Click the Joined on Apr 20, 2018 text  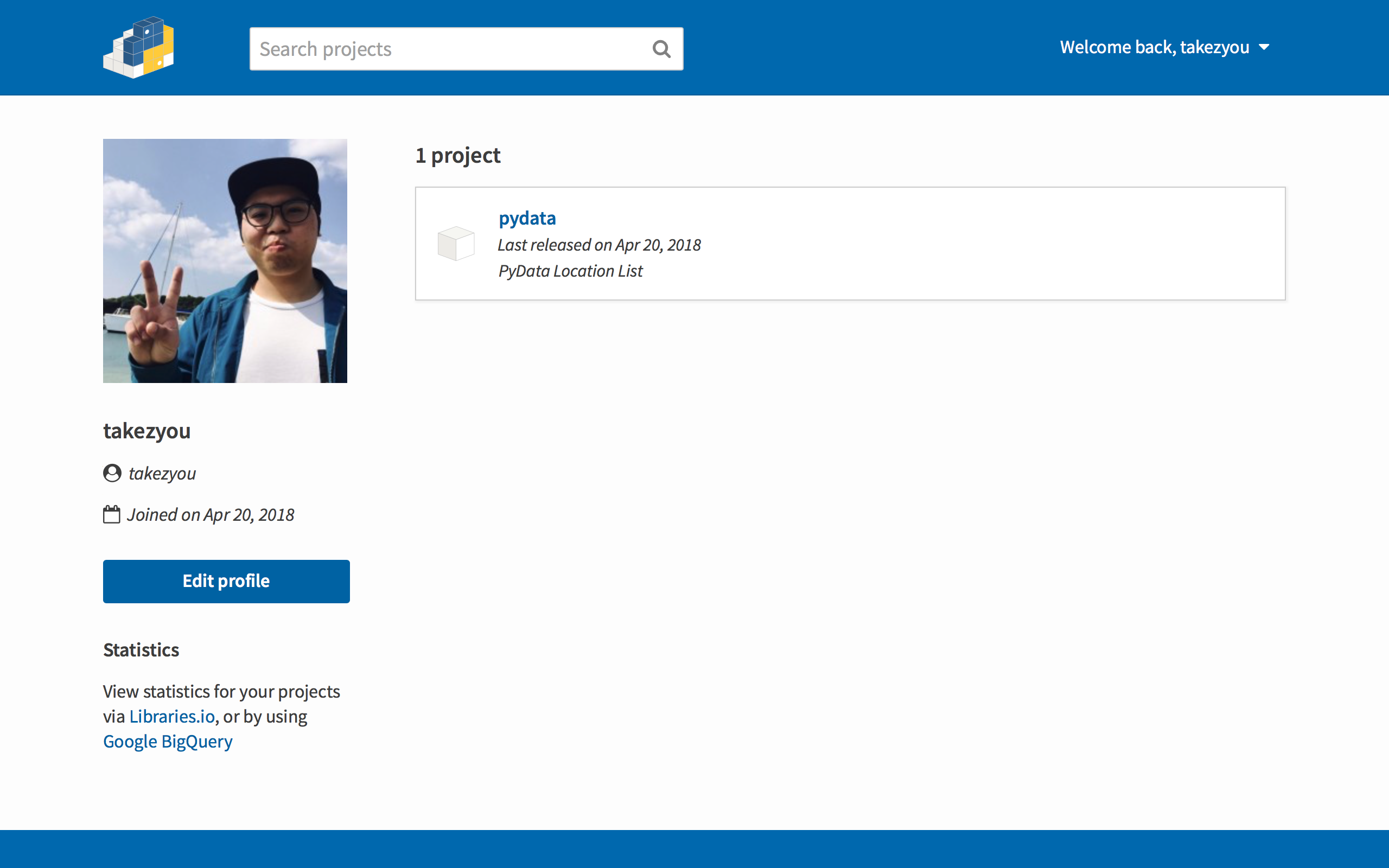[x=211, y=515]
